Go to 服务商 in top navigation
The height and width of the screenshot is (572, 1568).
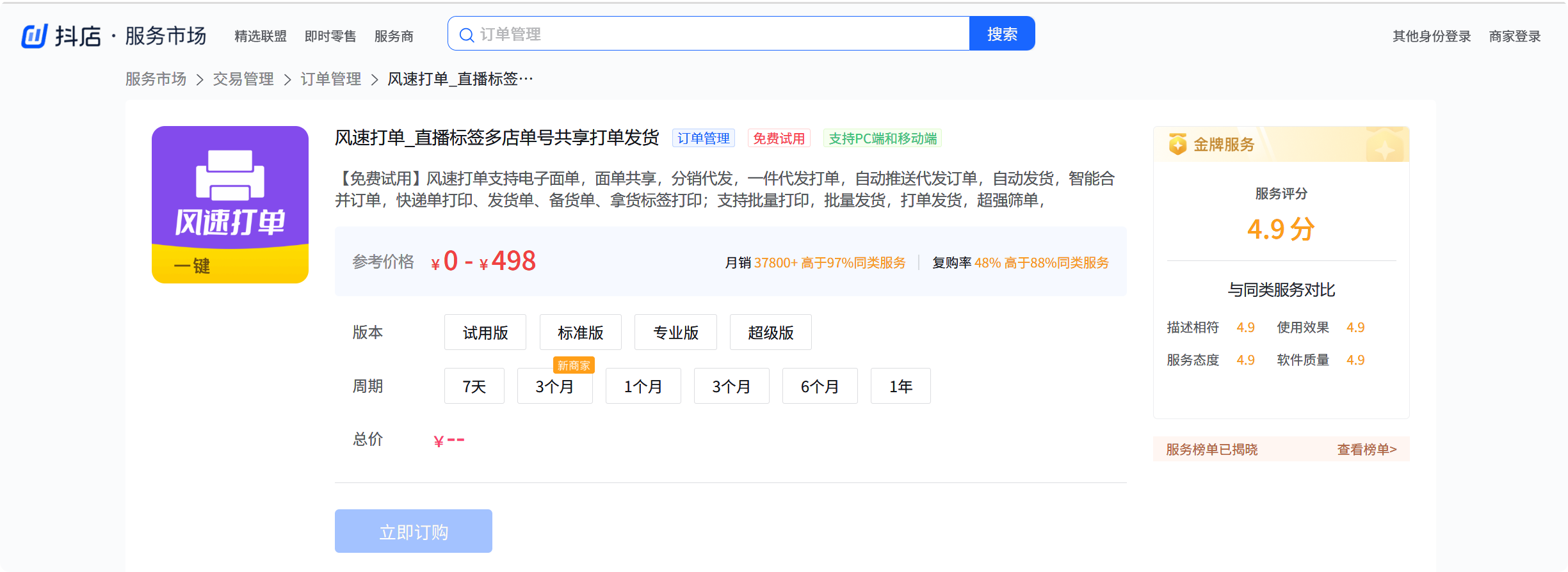pos(394,36)
